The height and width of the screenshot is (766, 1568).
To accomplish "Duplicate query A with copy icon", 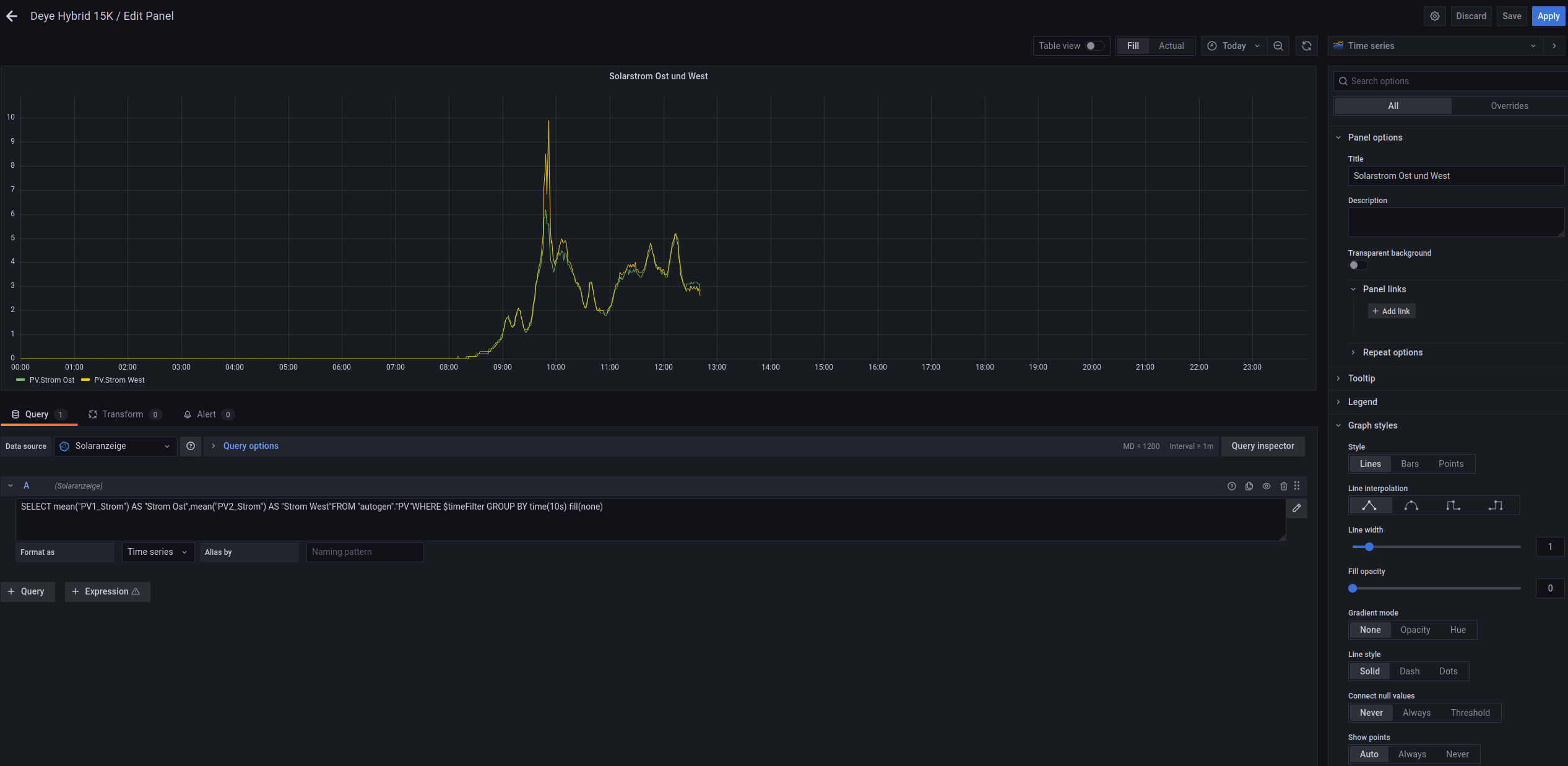I will click(1249, 486).
